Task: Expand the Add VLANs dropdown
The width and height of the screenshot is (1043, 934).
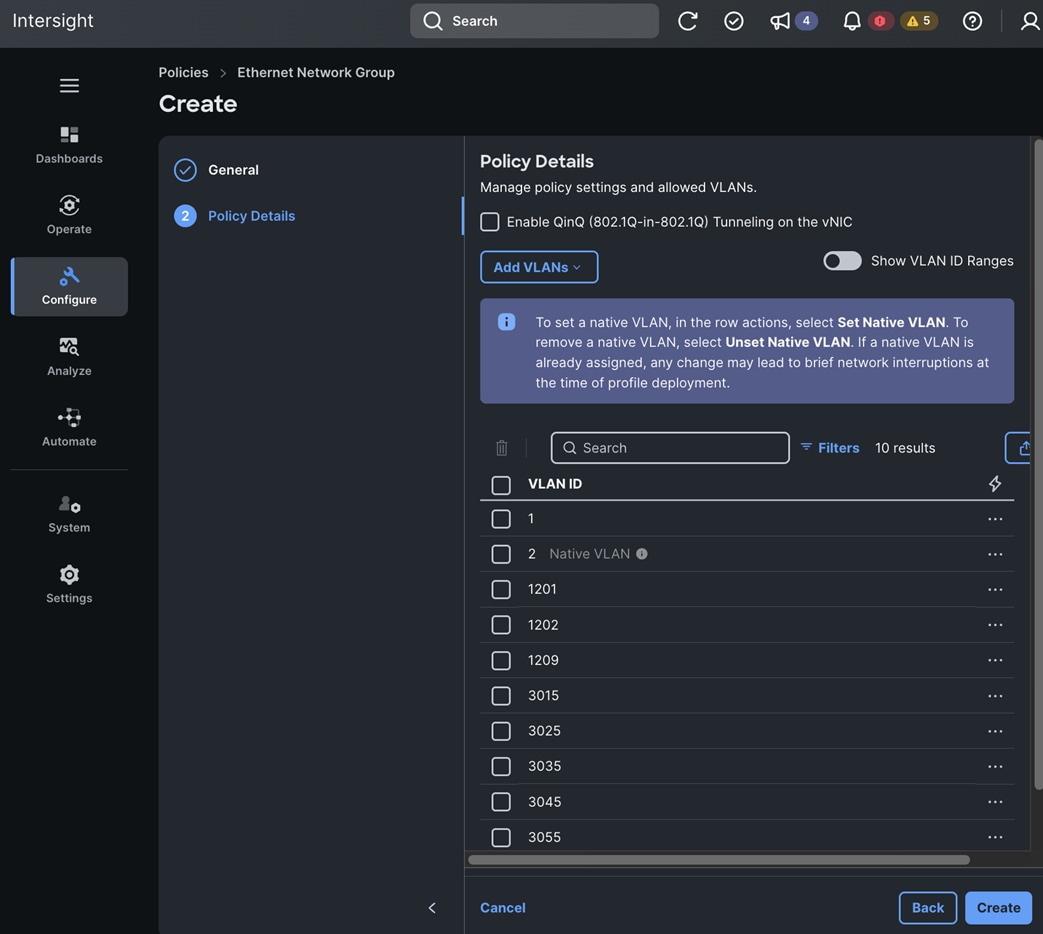Action: pos(539,267)
